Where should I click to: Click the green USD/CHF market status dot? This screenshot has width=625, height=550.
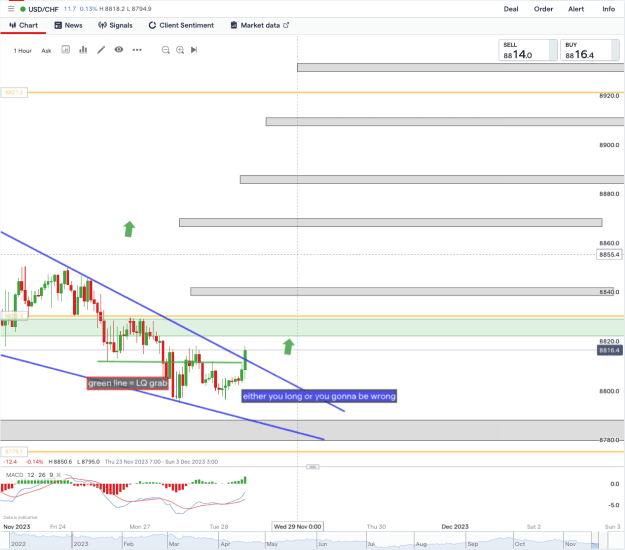pos(23,9)
